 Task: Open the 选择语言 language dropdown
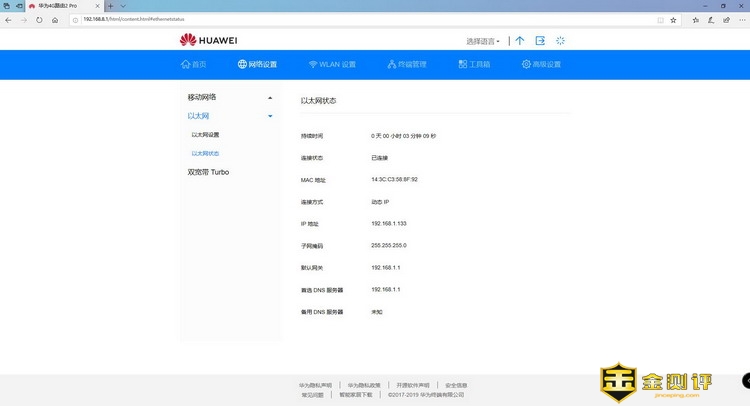[x=483, y=41]
